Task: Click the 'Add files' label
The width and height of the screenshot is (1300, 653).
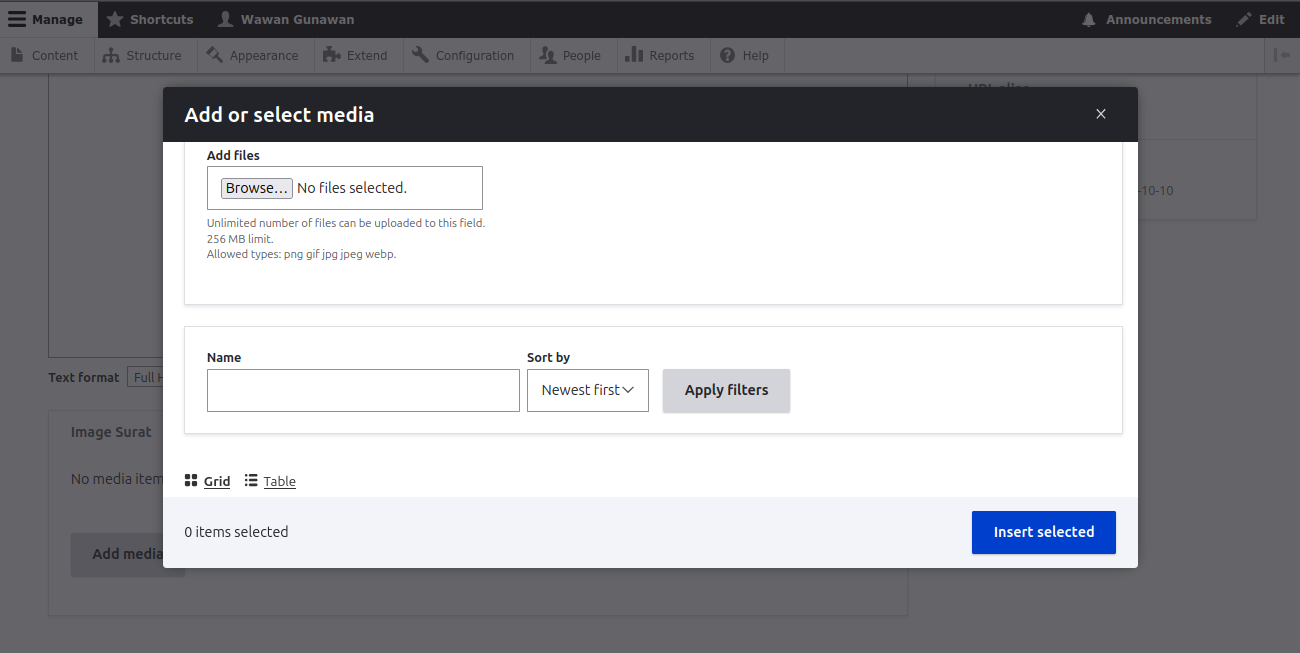Action: tap(233, 155)
